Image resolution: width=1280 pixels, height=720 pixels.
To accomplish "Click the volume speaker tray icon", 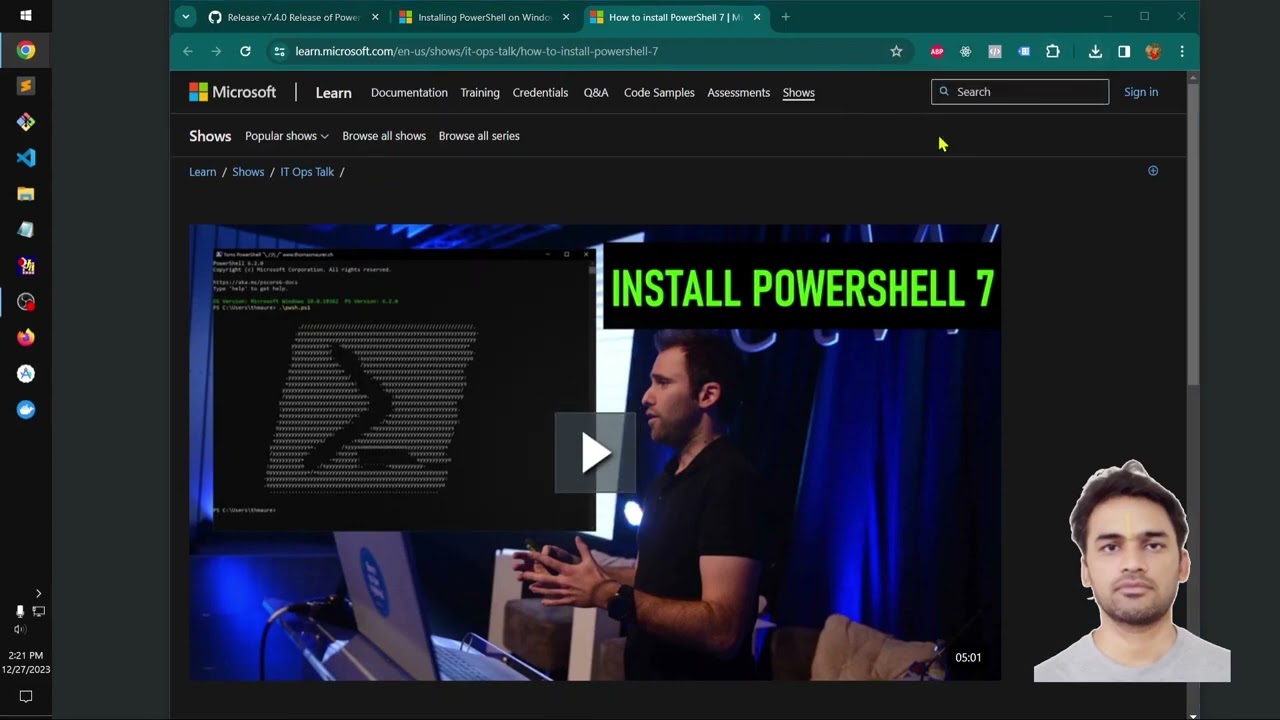I will point(19,629).
